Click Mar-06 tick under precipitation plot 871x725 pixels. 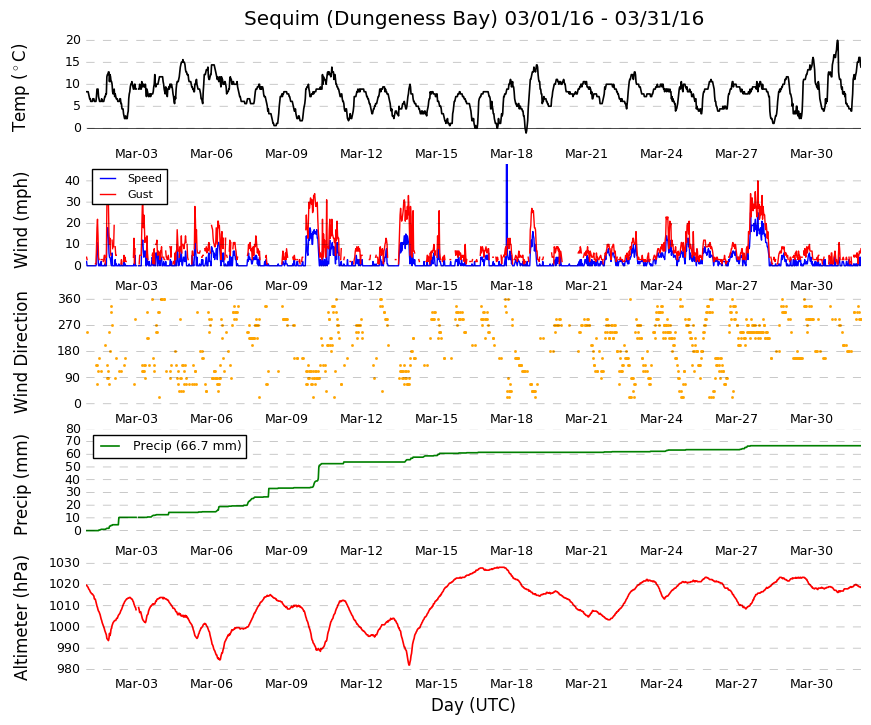click(x=211, y=551)
